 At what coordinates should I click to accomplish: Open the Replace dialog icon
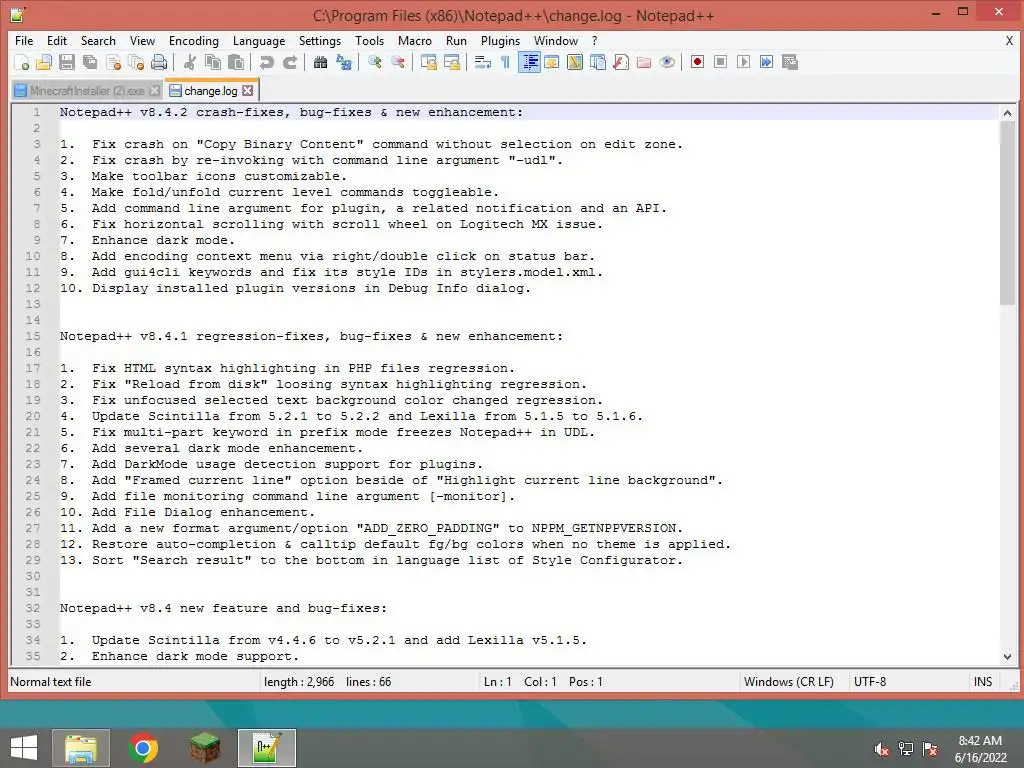coord(344,62)
